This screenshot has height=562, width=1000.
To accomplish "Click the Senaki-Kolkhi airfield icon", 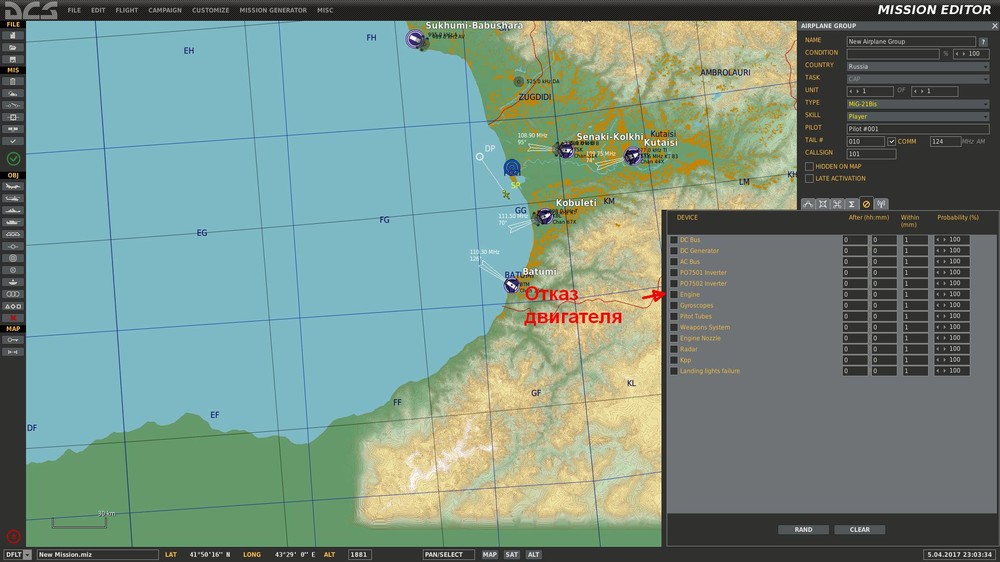I will pos(565,150).
